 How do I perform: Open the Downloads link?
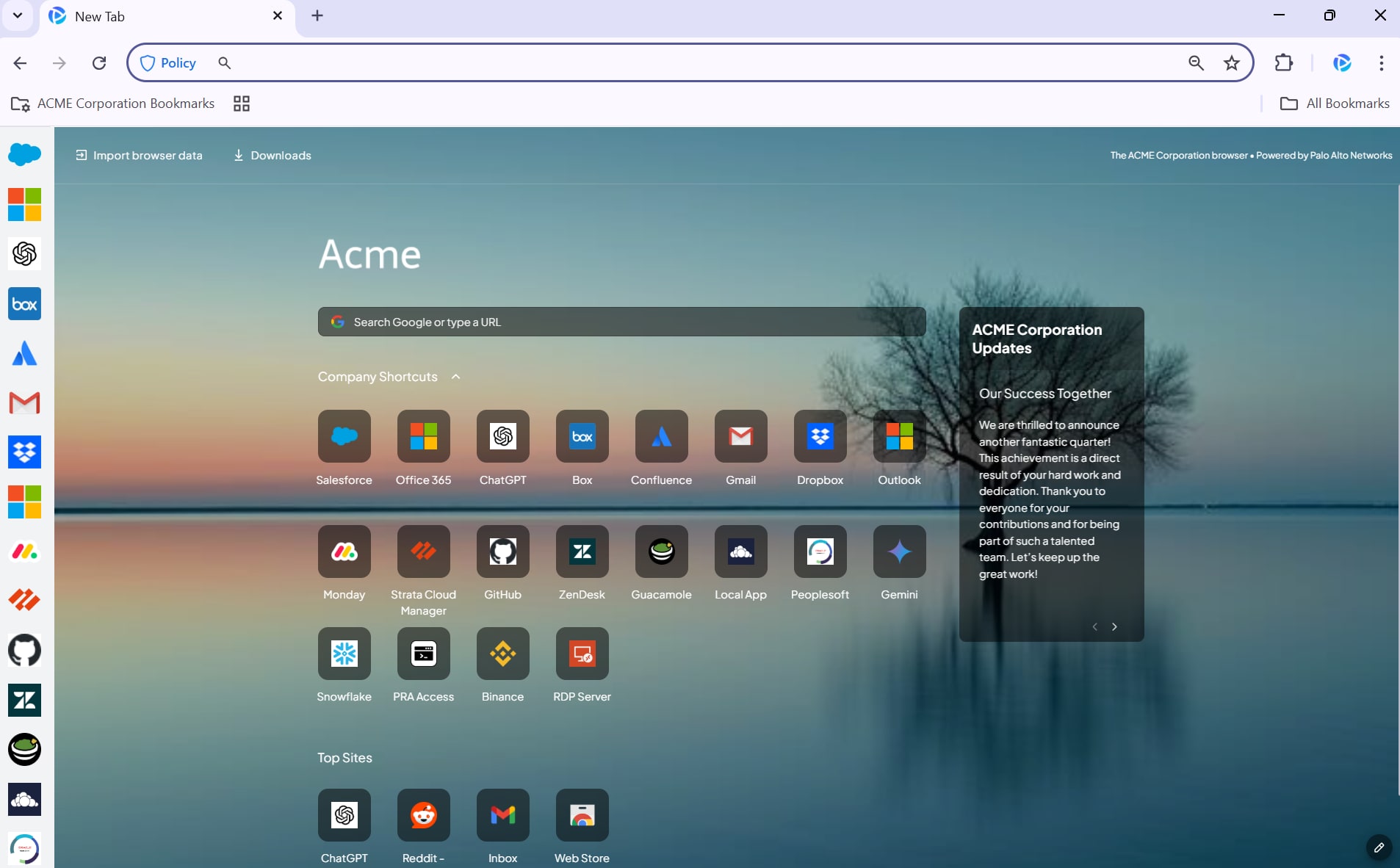tap(273, 155)
